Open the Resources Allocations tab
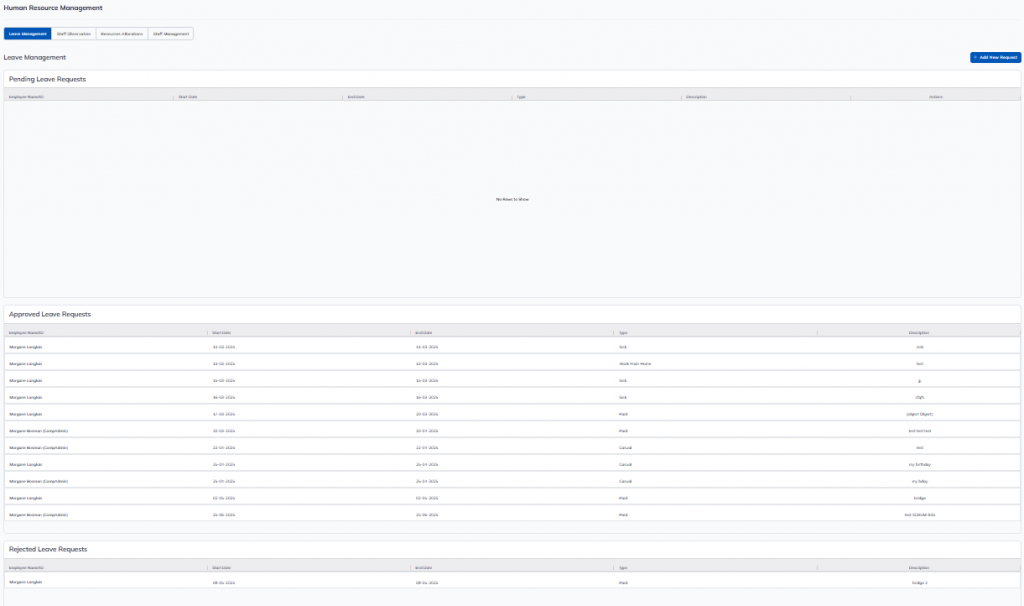The width and height of the screenshot is (1024, 606). [x=122, y=34]
